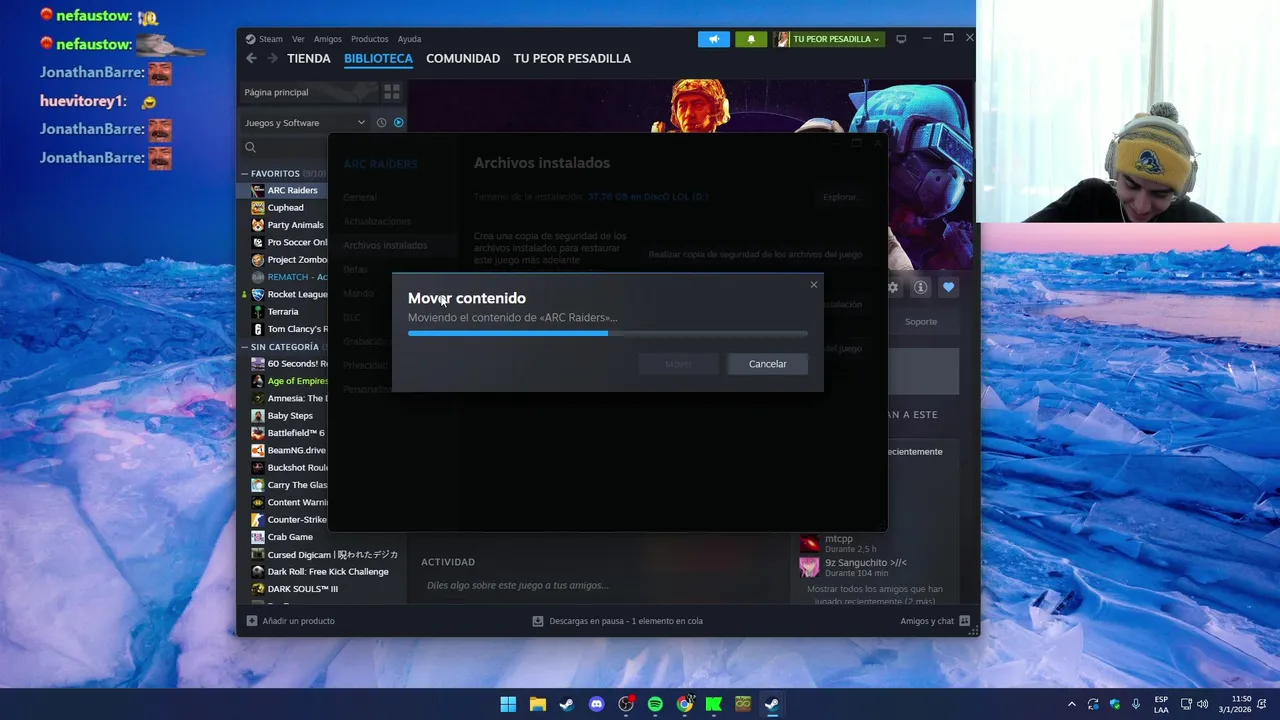The height and width of the screenshot is (720, 1280).
Task: Go forward with the Steam forward arrow
Action: [x=272, y=59]
